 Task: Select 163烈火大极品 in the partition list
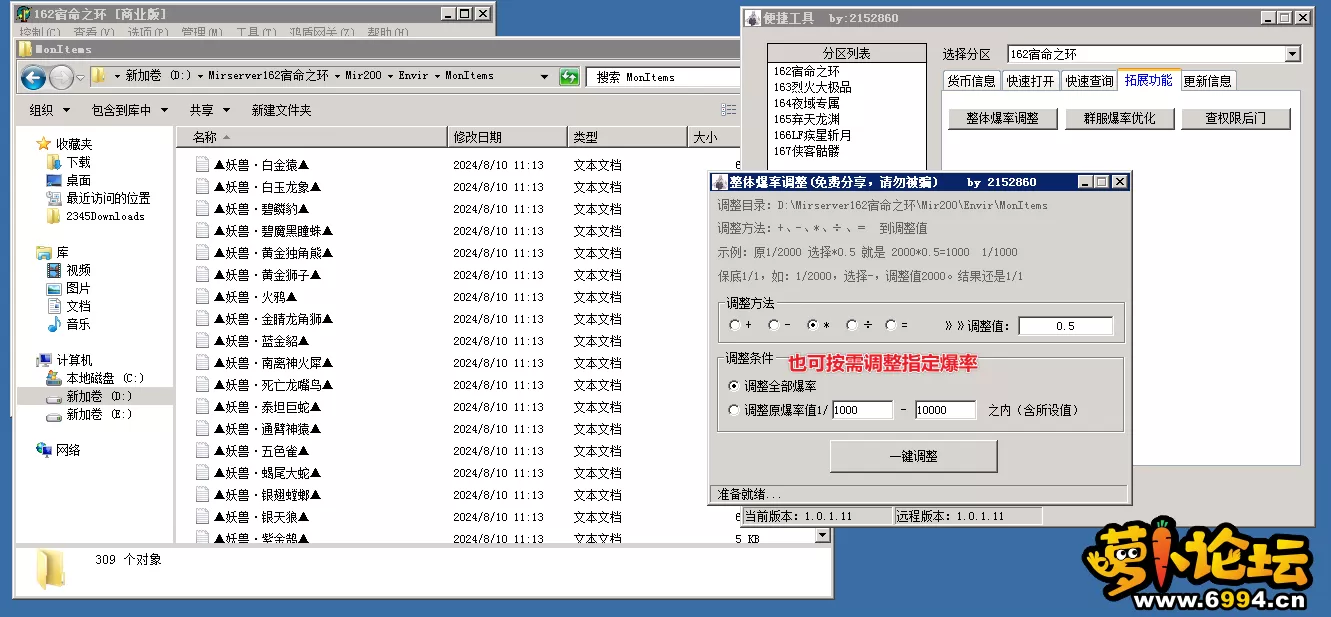click(x=812, y=87)
